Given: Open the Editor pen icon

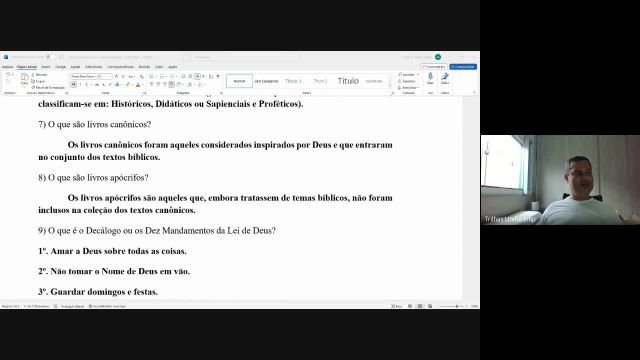Looking at the screenshot, I should coord(445,78).
